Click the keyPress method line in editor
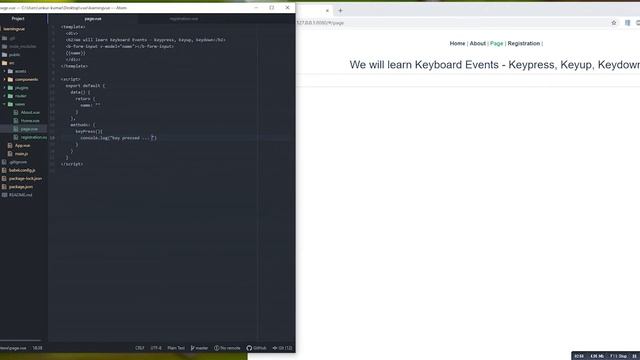The width and height of the screenshot is (640, 360). click(89, 131)
